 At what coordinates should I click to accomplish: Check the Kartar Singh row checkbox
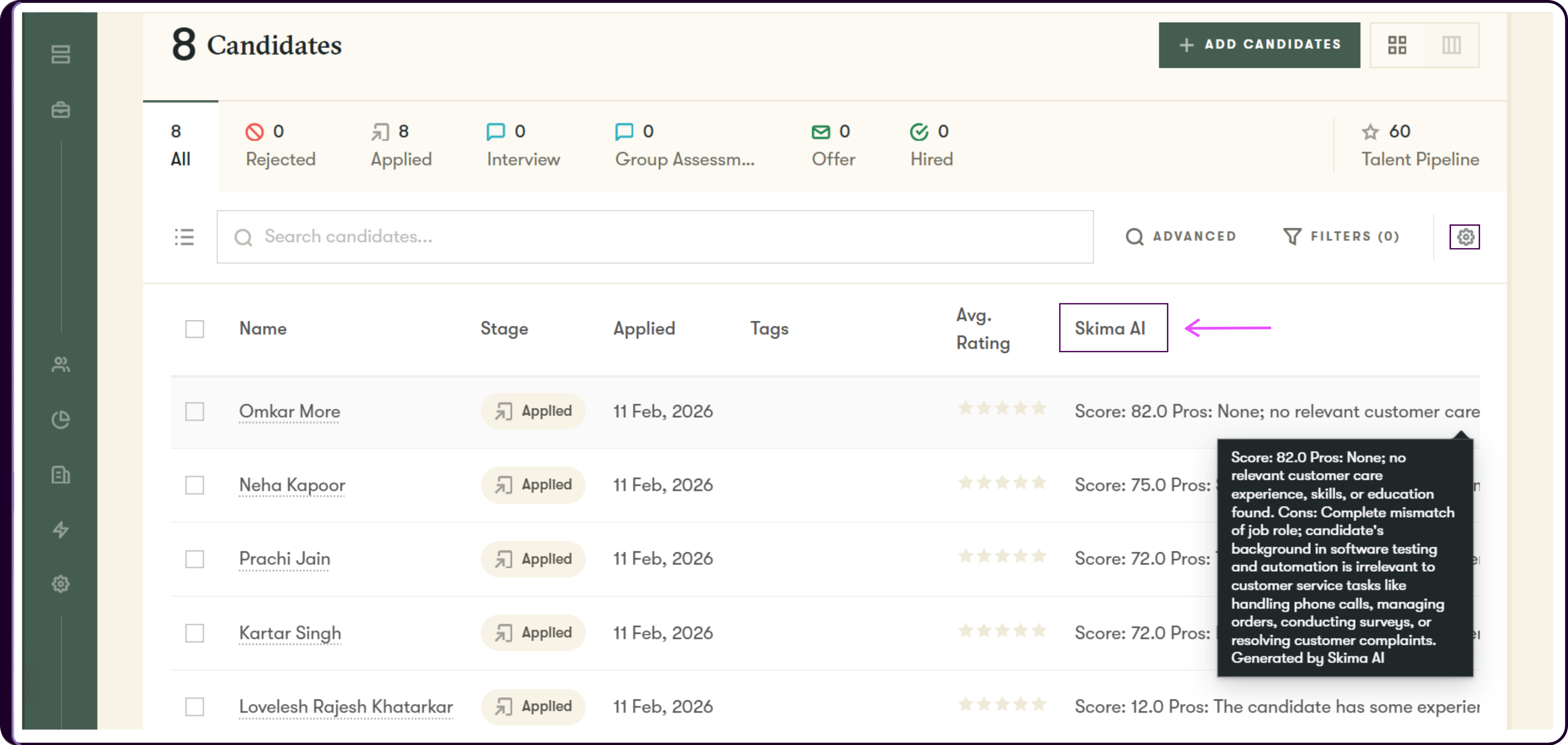tap(195, 633)
